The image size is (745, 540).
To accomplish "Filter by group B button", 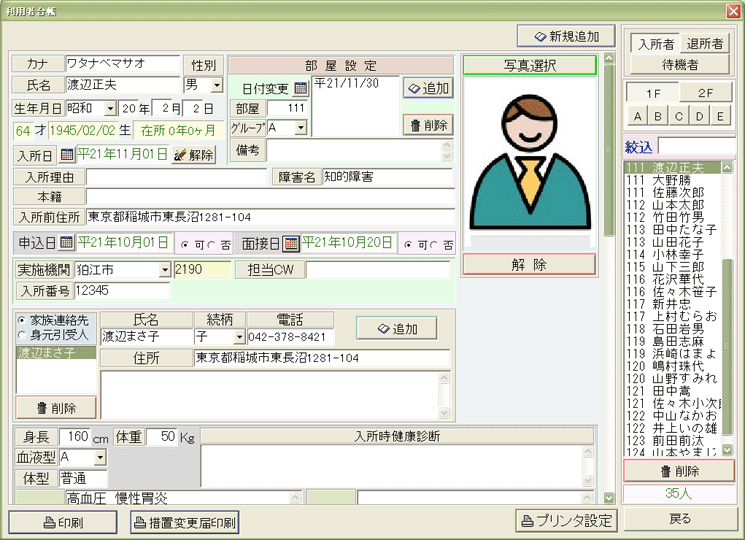I will pyautogui.click(x=658, y=116).
